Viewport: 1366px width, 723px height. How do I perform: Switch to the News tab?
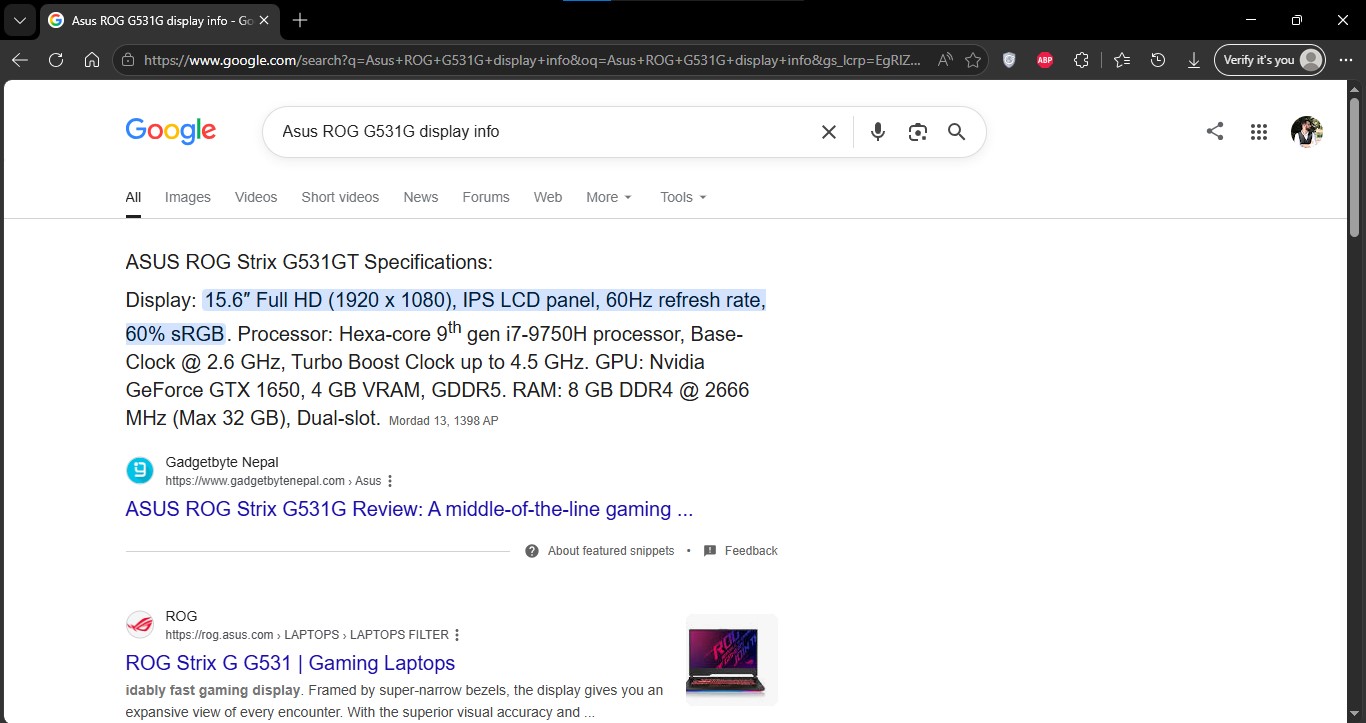coord(421,197)
